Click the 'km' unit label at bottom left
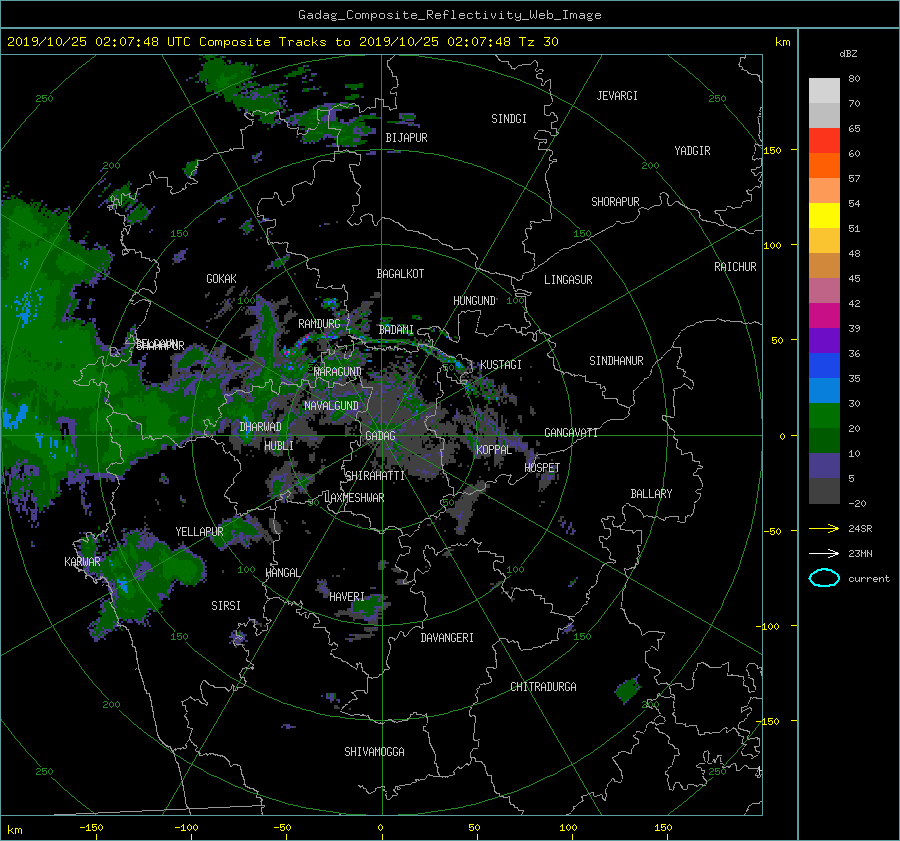 pos(14,830)
